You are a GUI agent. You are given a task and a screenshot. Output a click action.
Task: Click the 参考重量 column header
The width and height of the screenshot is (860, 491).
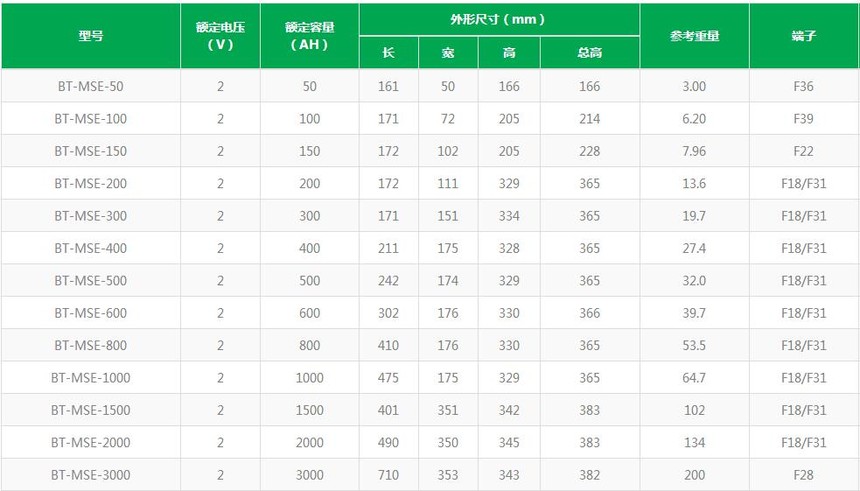click(x=694, y=36)
